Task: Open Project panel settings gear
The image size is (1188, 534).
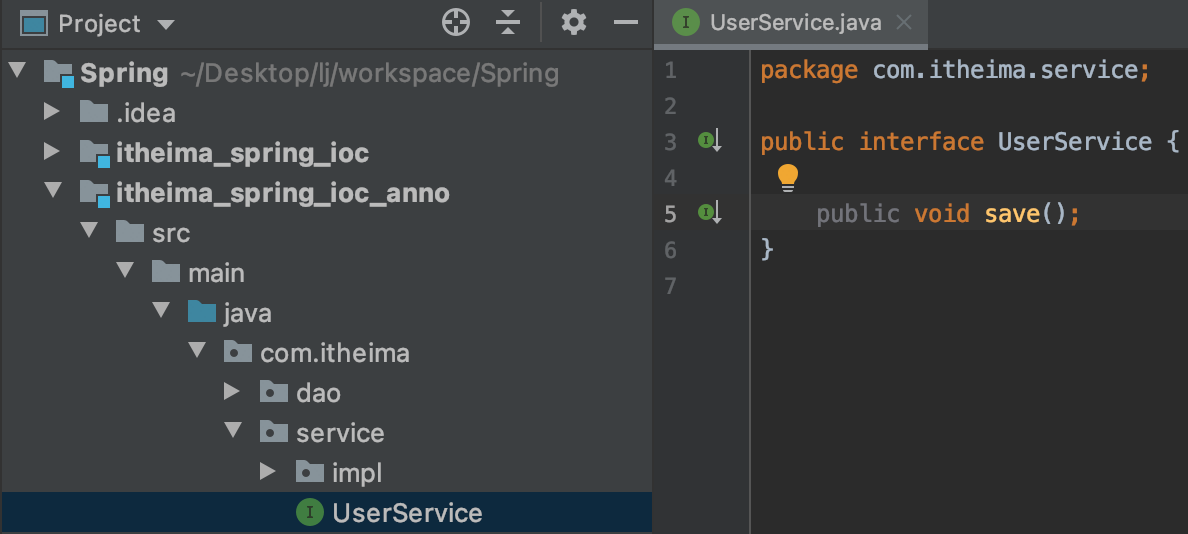Action: (x=573, y=23)
